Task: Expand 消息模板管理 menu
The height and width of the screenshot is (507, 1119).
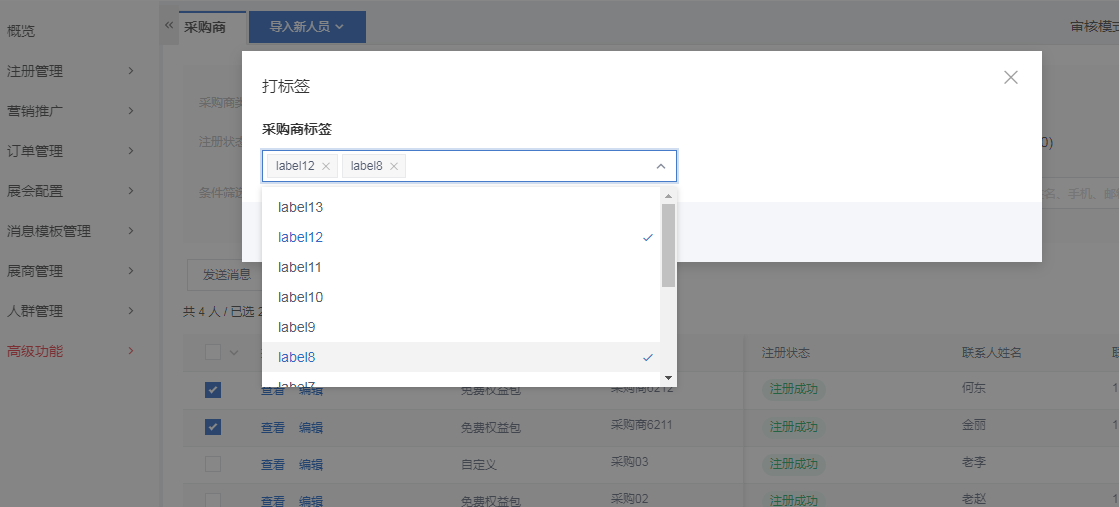Action: tap(71, 231)
